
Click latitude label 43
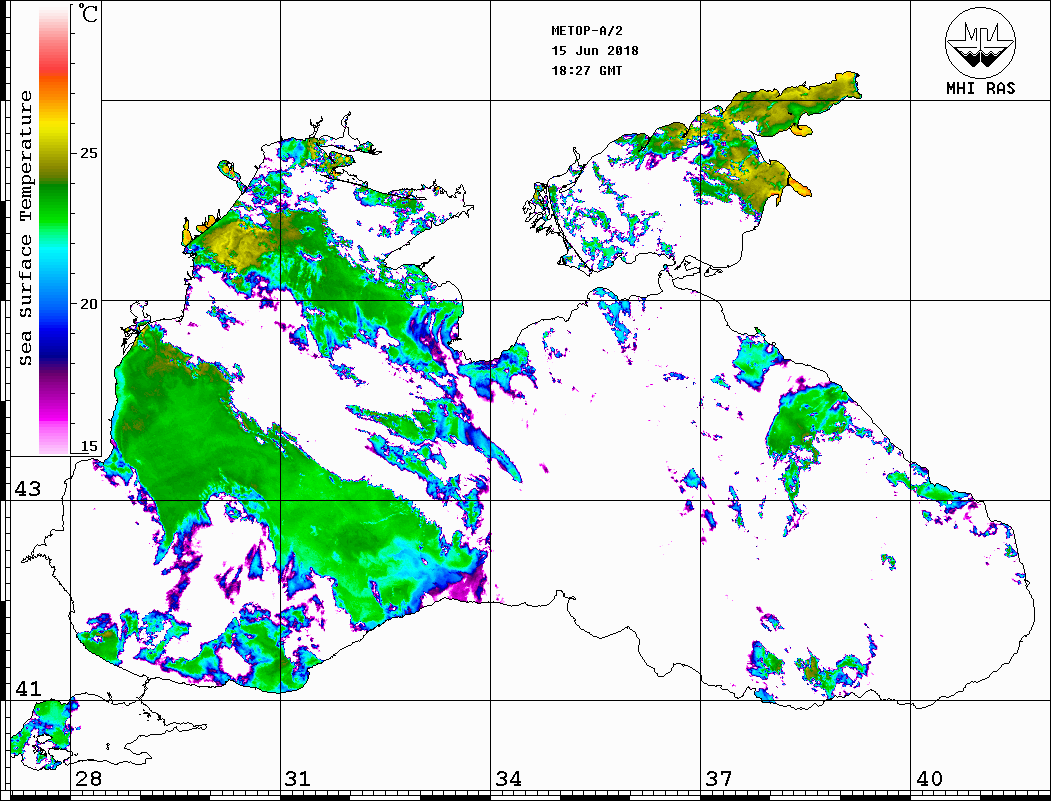tap(28, 489)
